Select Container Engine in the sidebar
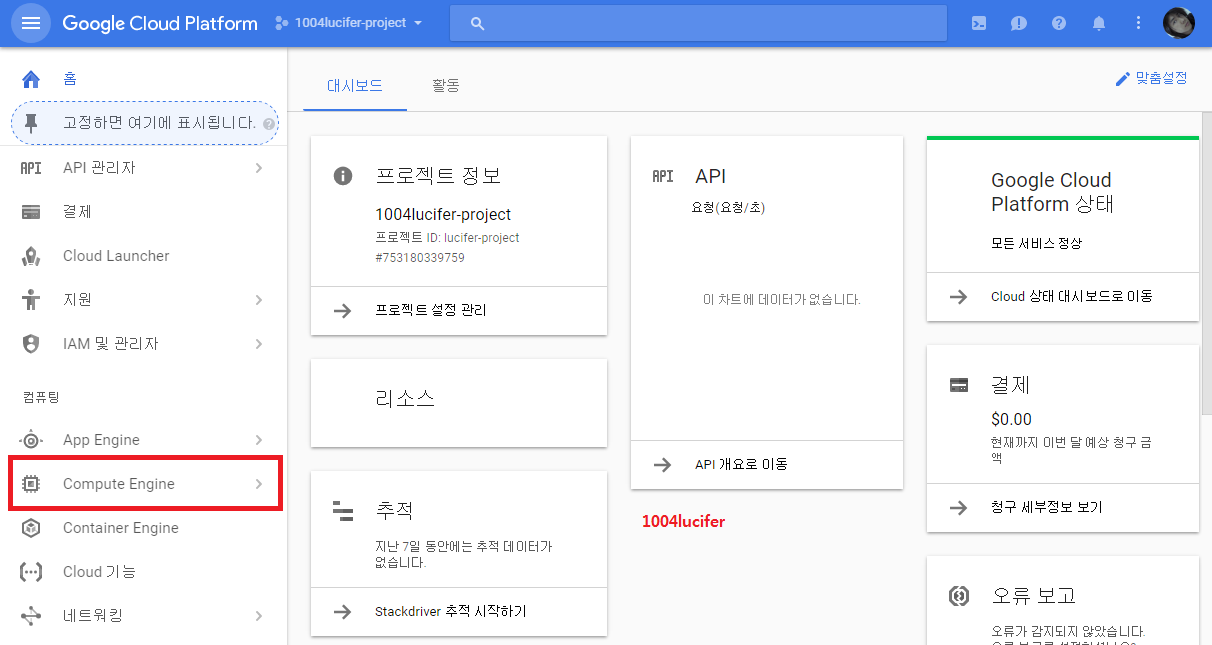Screen dimensions: 1212x645 (120, 527)
